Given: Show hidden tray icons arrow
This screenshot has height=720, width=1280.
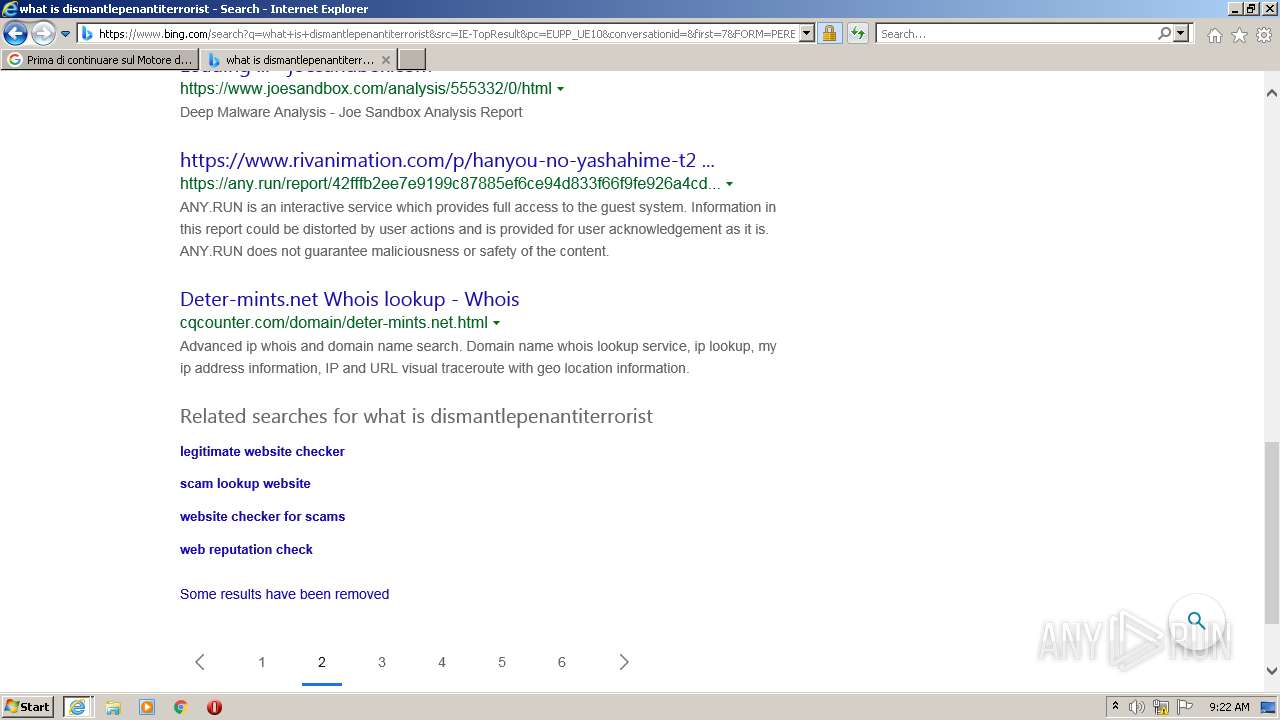Looking at the screenshot, I should [x=1116, y=707].
